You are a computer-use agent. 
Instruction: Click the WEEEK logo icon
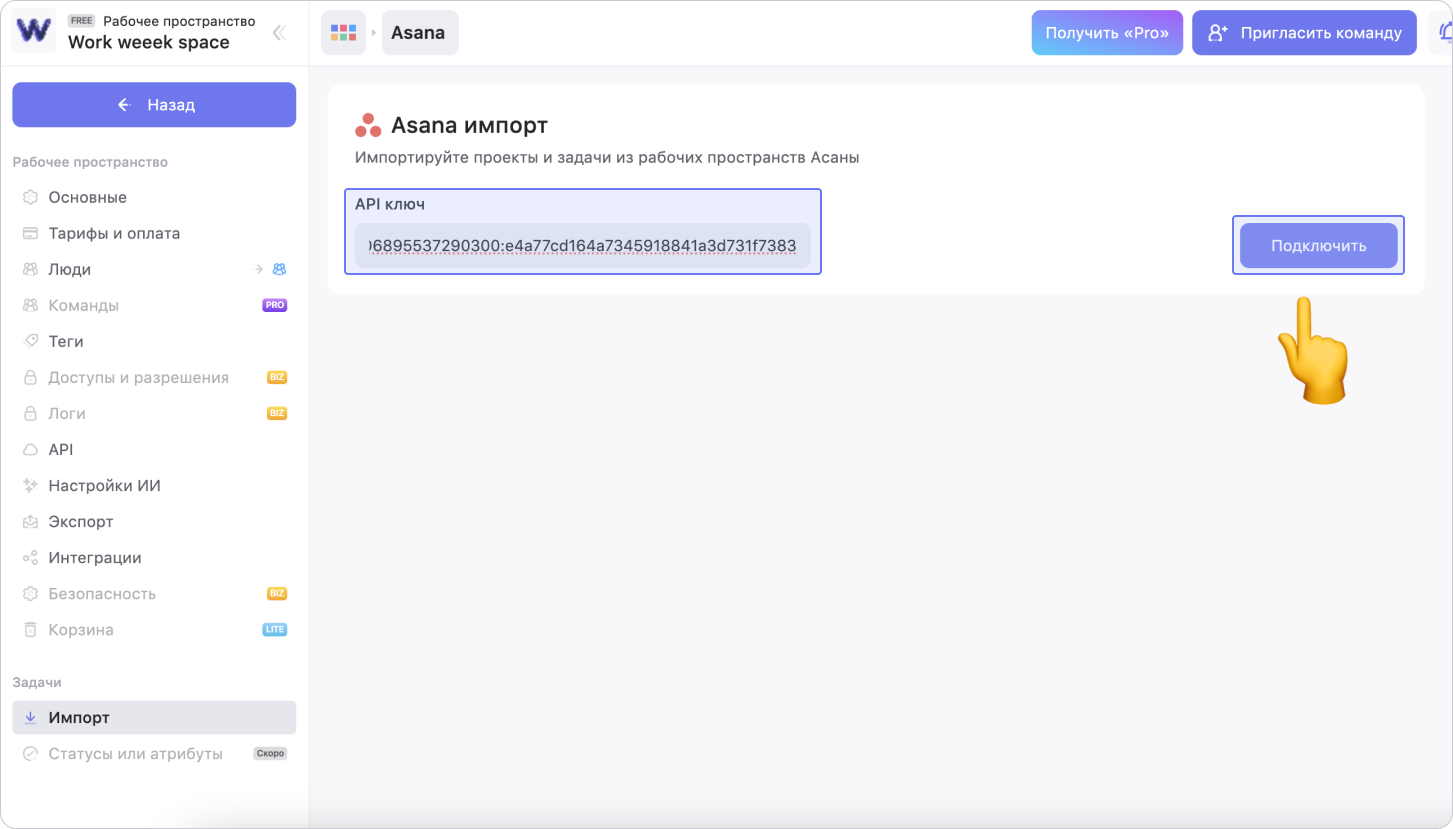click(x=34, y=31)
